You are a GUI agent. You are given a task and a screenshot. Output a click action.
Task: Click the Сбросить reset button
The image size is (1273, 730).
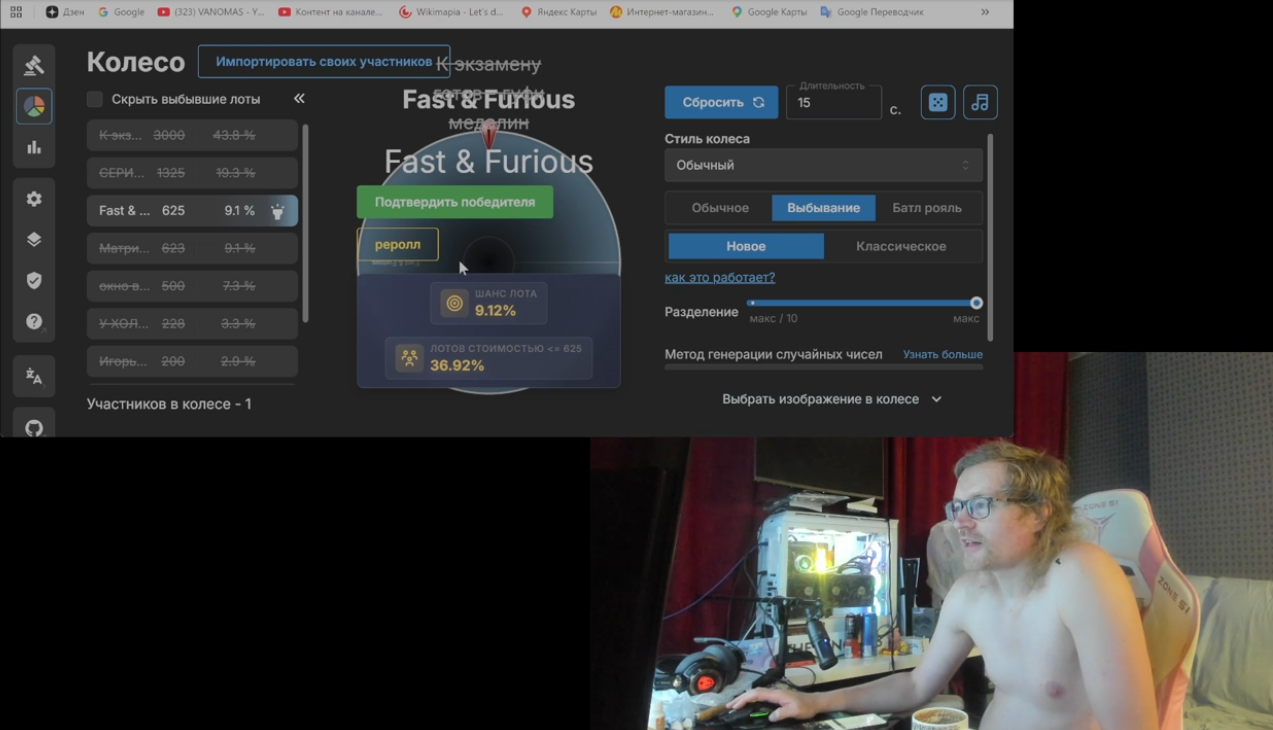[x=721, y=102]
